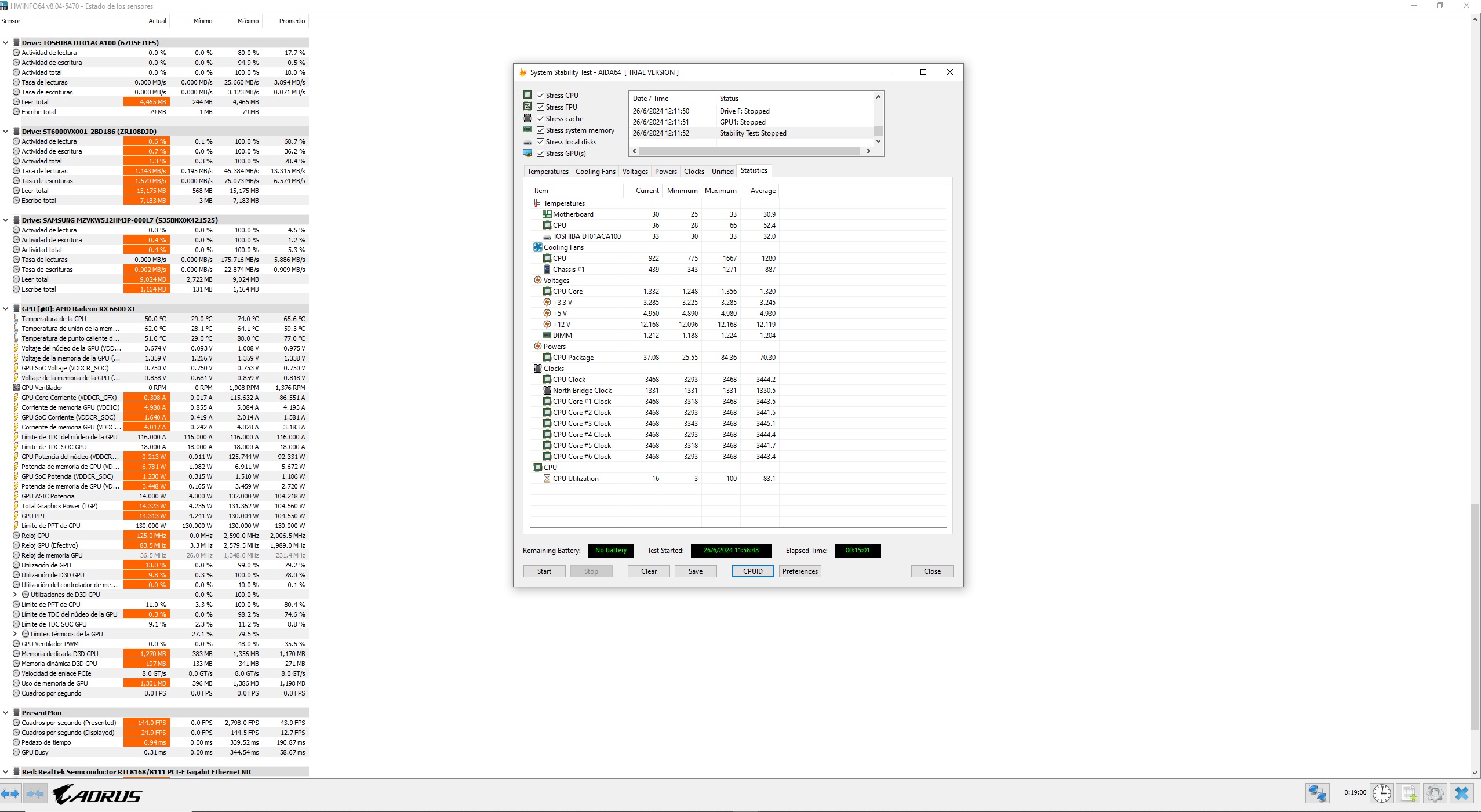This screenshot has width=1481, height=812.
Task: Click the logging sheet with plus icon
Action: coord(1409,793)
